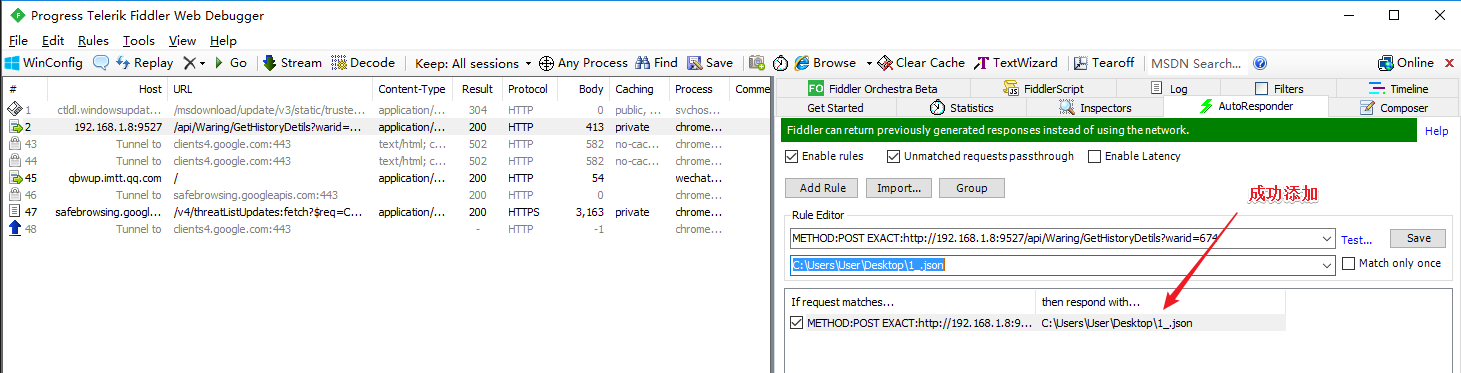Click the Group button
This screenshot has width=1461, height=373.
[971, 188]
